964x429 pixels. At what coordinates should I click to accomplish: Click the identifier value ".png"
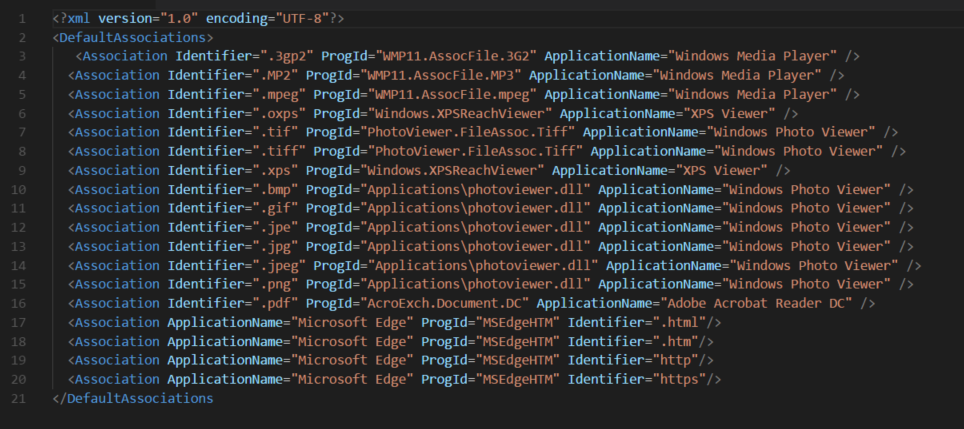tap(275, 285)
